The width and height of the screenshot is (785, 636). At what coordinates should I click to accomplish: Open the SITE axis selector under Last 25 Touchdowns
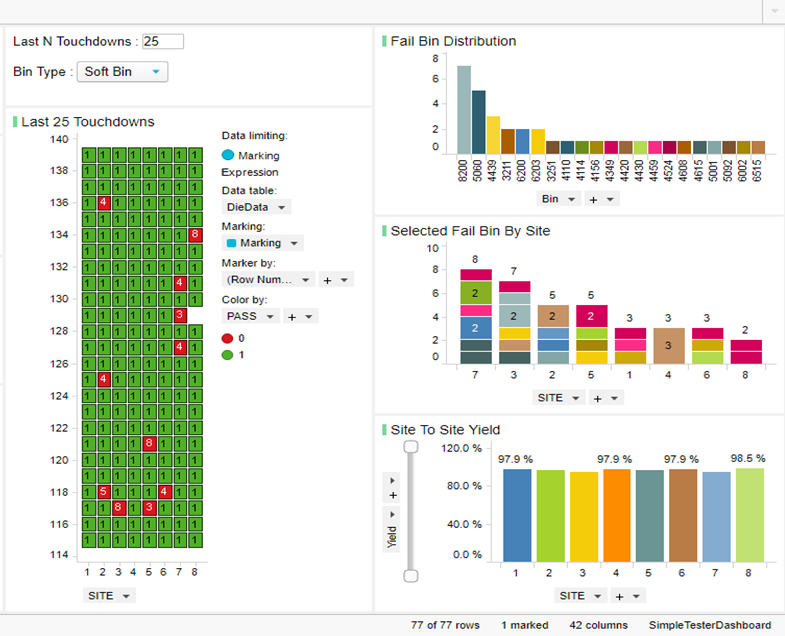pyautogui.click(x=109, y=595)
